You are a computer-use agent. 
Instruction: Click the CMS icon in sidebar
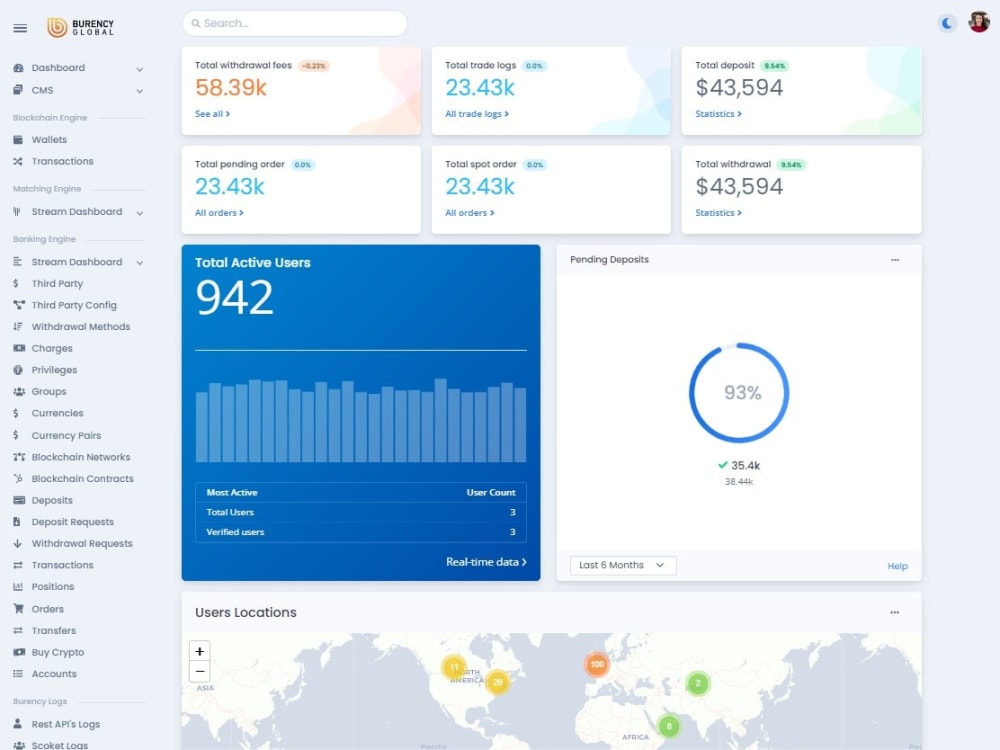click(x=18, y=90)
